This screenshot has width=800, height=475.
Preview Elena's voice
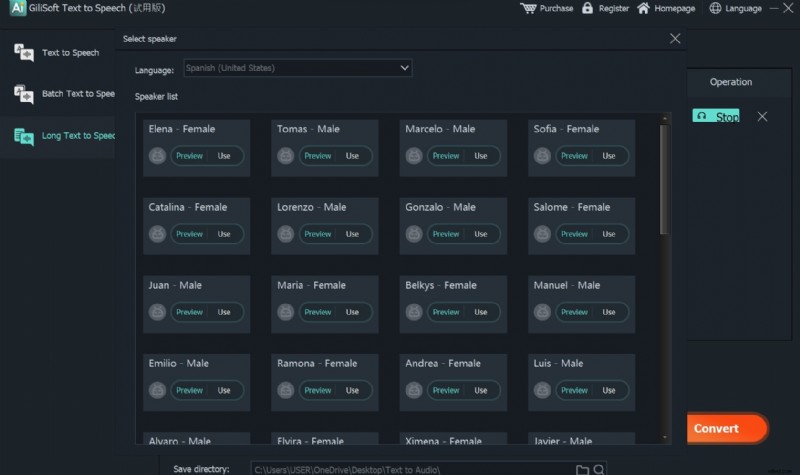[x=189, y=156]
